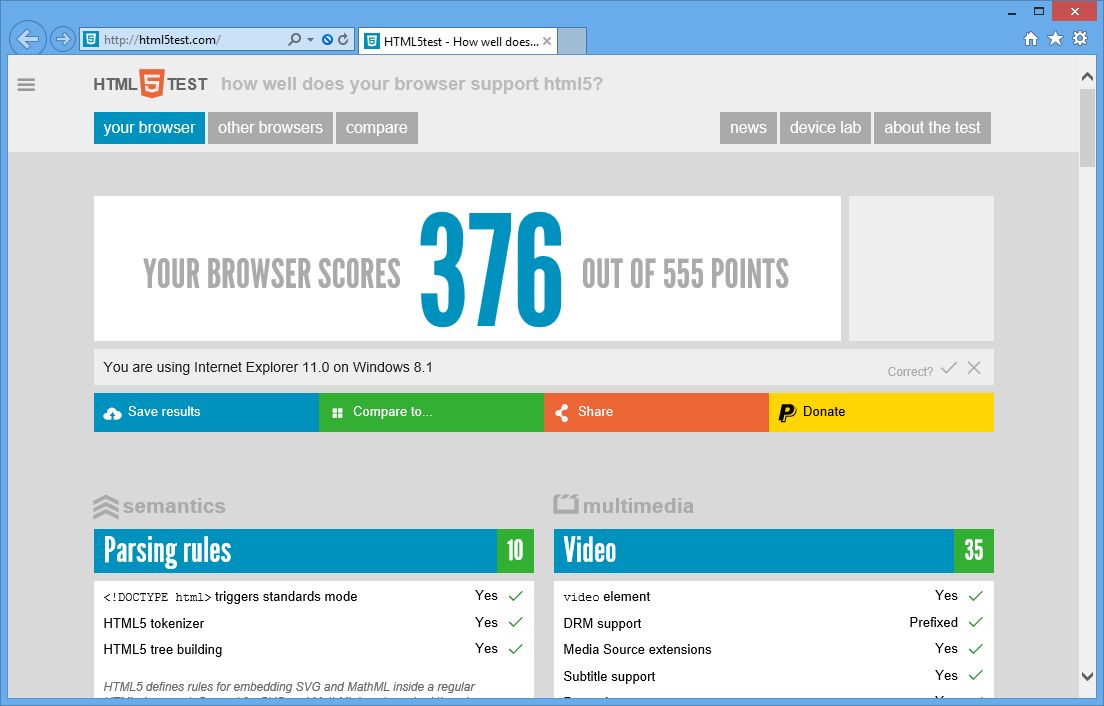Click the favorites star icon
Viewport: 1104px width, 706px height.
tap(1055, 36)
